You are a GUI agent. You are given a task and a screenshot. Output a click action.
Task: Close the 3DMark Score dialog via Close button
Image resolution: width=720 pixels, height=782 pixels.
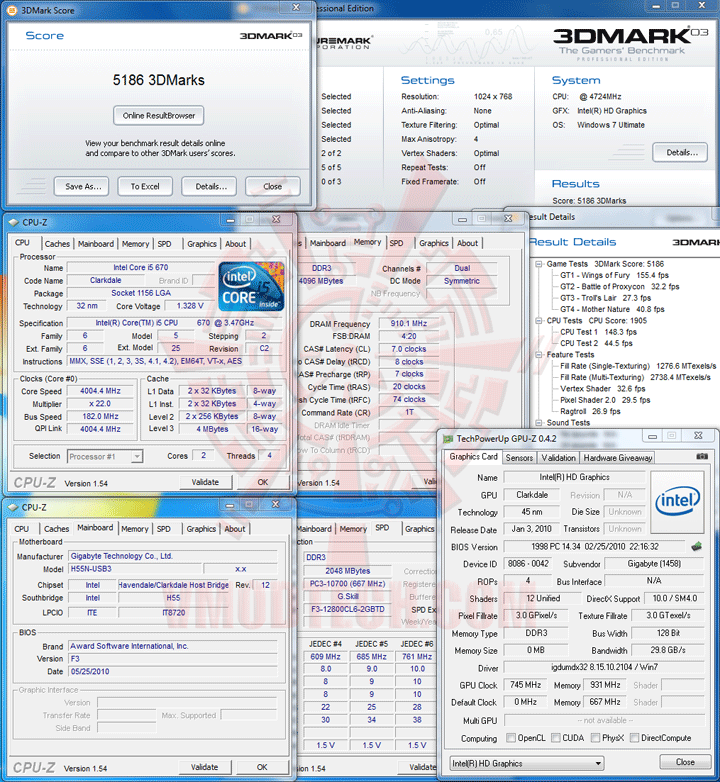(273, 187)
